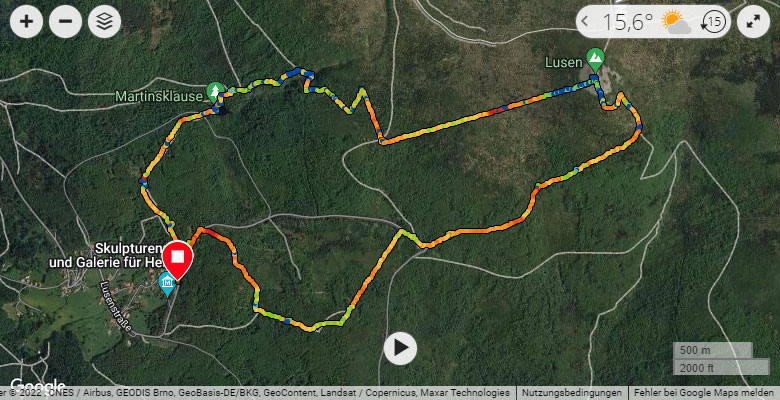Start route playback animation
780x400 pixels.
[x=400, y=348]
